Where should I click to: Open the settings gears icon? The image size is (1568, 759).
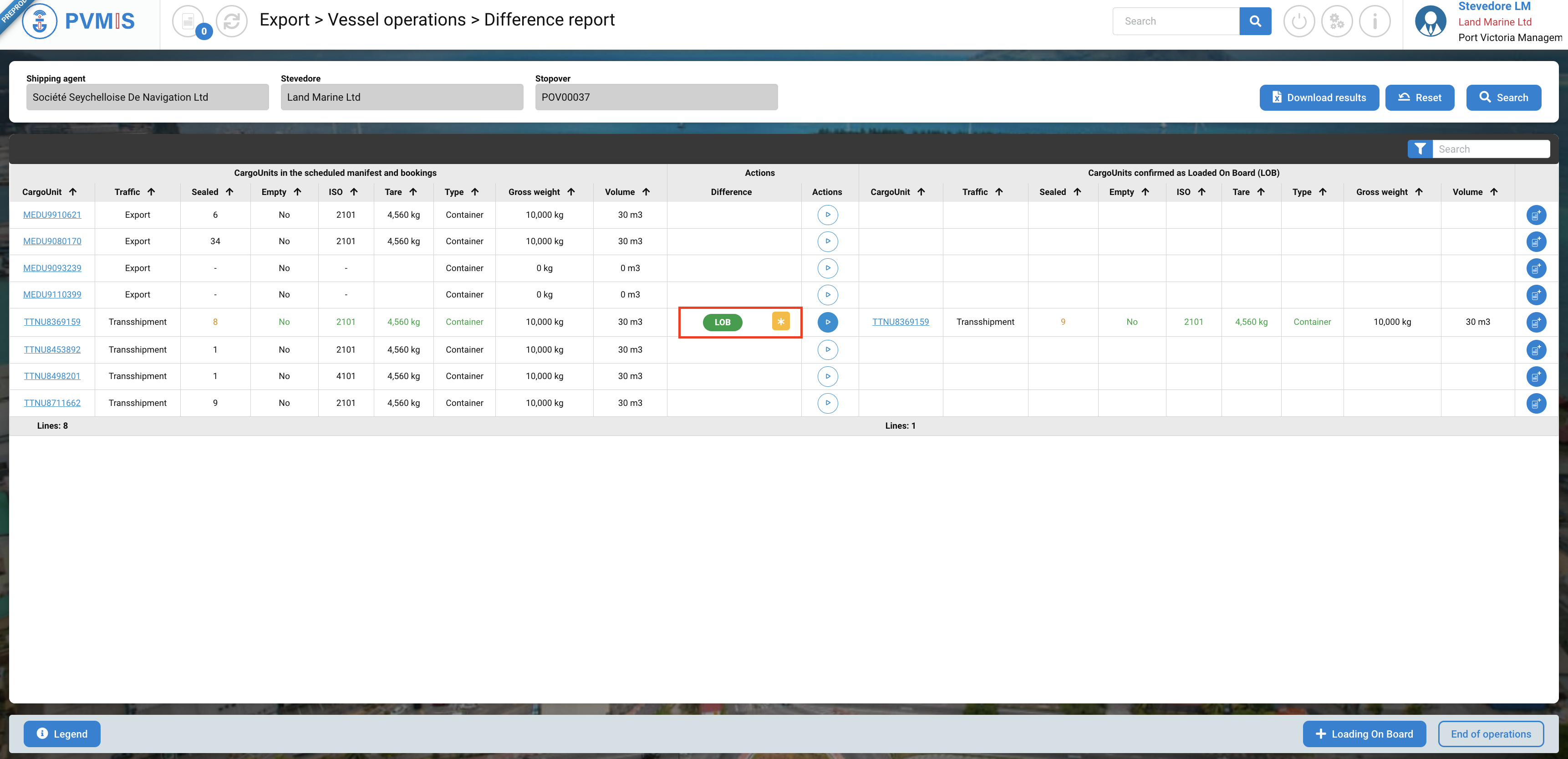(1336, 21)
